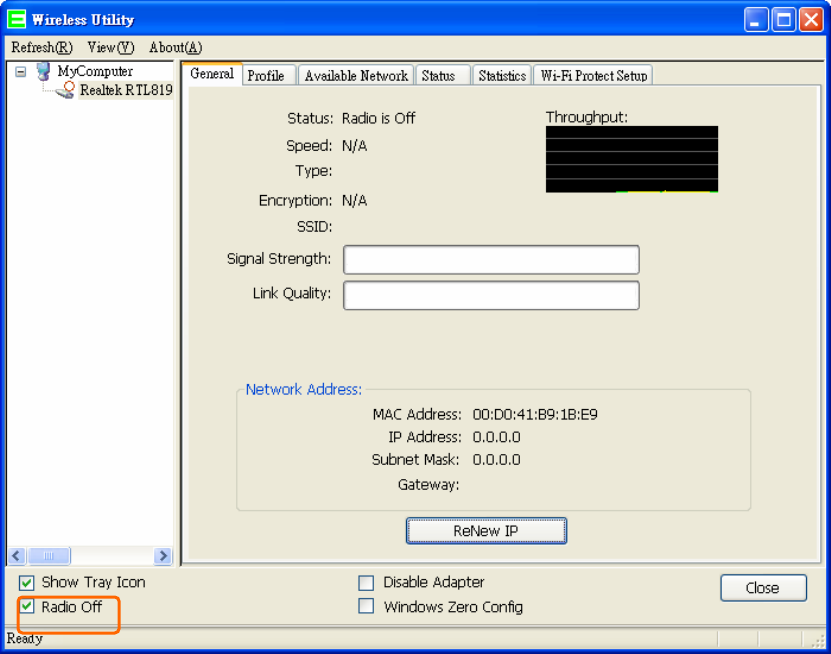Uncheck the Radio Off checkbox
Viewport: 831px width, 654px height.
point(26,607)
